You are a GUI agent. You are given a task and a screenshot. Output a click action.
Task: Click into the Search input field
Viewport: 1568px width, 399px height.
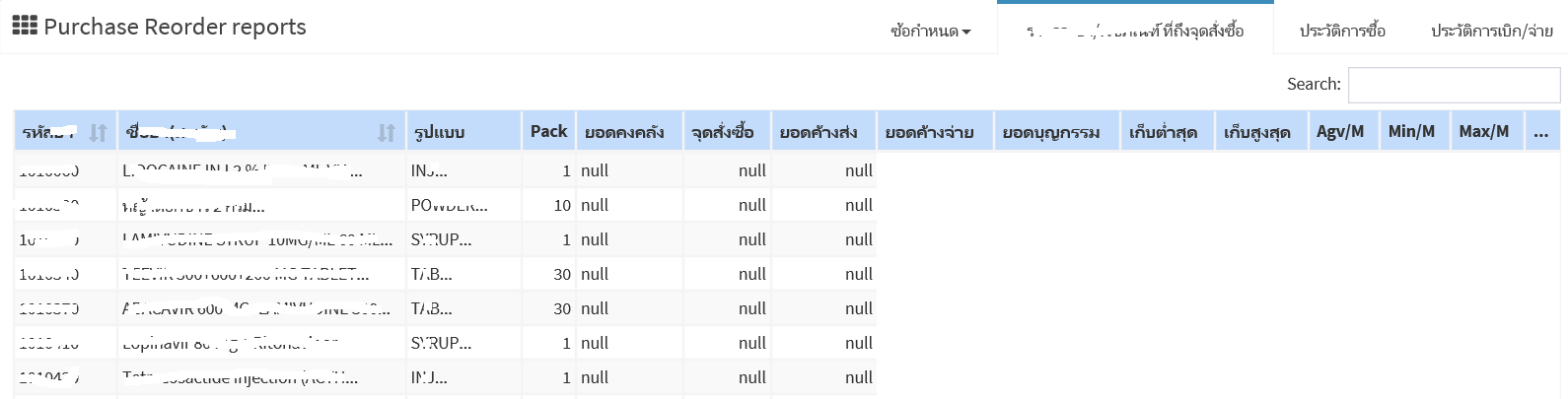coord(1453,85)
